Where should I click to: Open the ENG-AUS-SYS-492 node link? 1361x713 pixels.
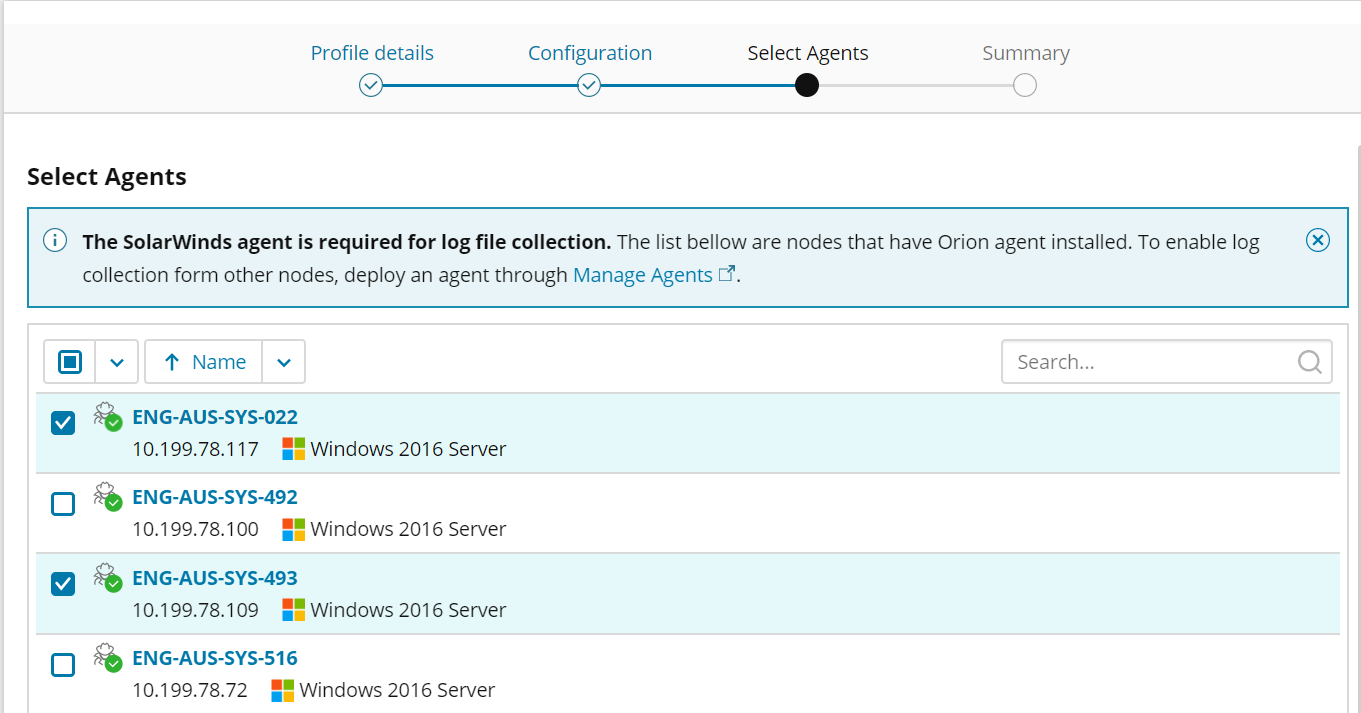(x=215, y=497)
